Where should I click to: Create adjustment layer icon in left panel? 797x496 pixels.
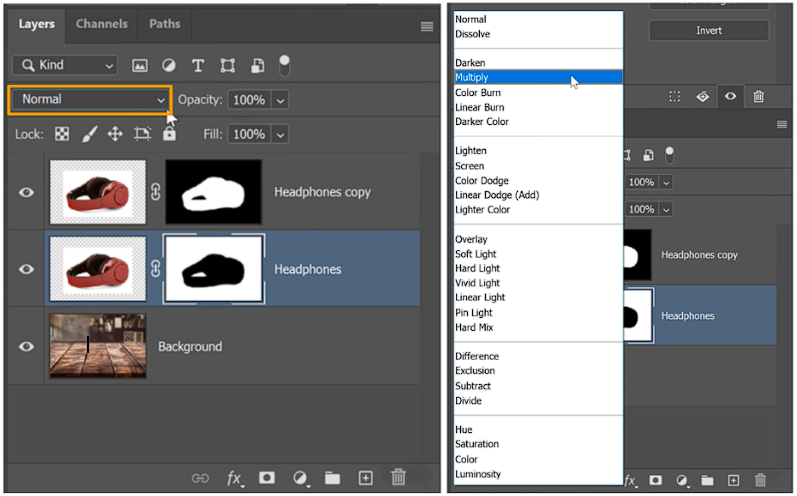coord(300,478)
